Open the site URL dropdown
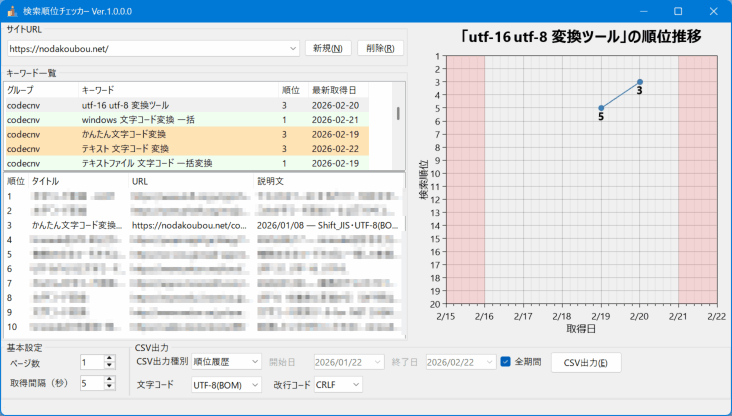Image resolution: width=732 pixels, height=416 pixels. pos(293,49)
